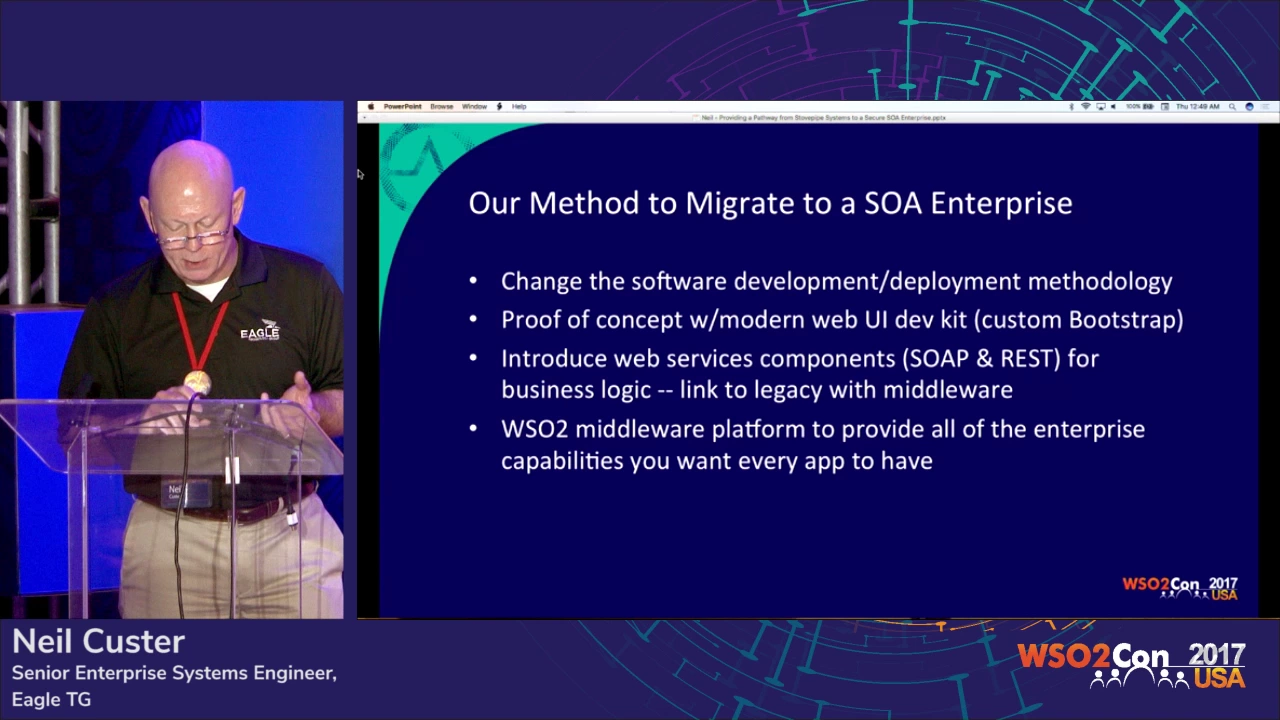Click bullet 'Introduce web services components'
This screenshot has width=1280, height=720.
tap(799, 373)
